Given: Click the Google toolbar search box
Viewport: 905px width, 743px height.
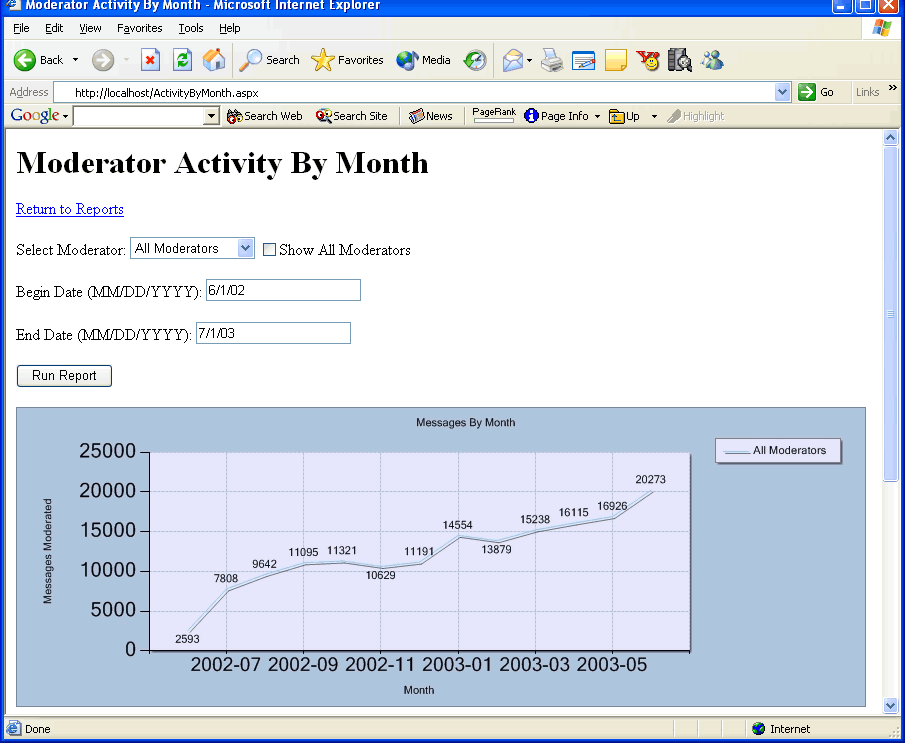Looking at the screenshot, I should (139, 117).
